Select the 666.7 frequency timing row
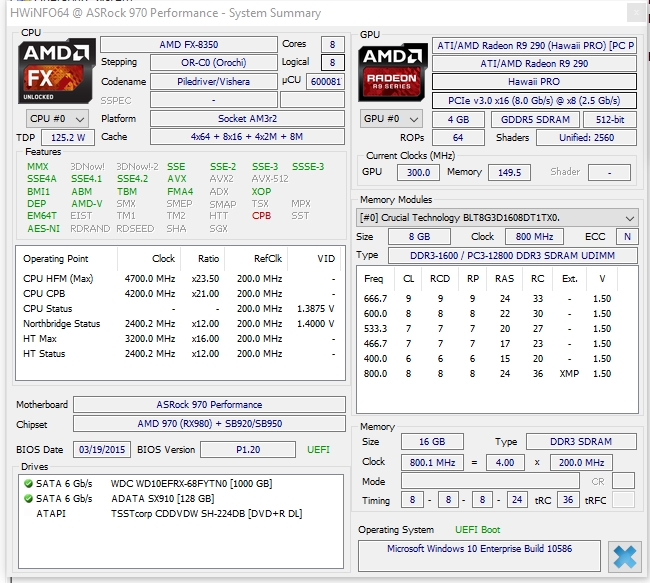Viewport: 650px width, 583px height. (x=497, y=299)
